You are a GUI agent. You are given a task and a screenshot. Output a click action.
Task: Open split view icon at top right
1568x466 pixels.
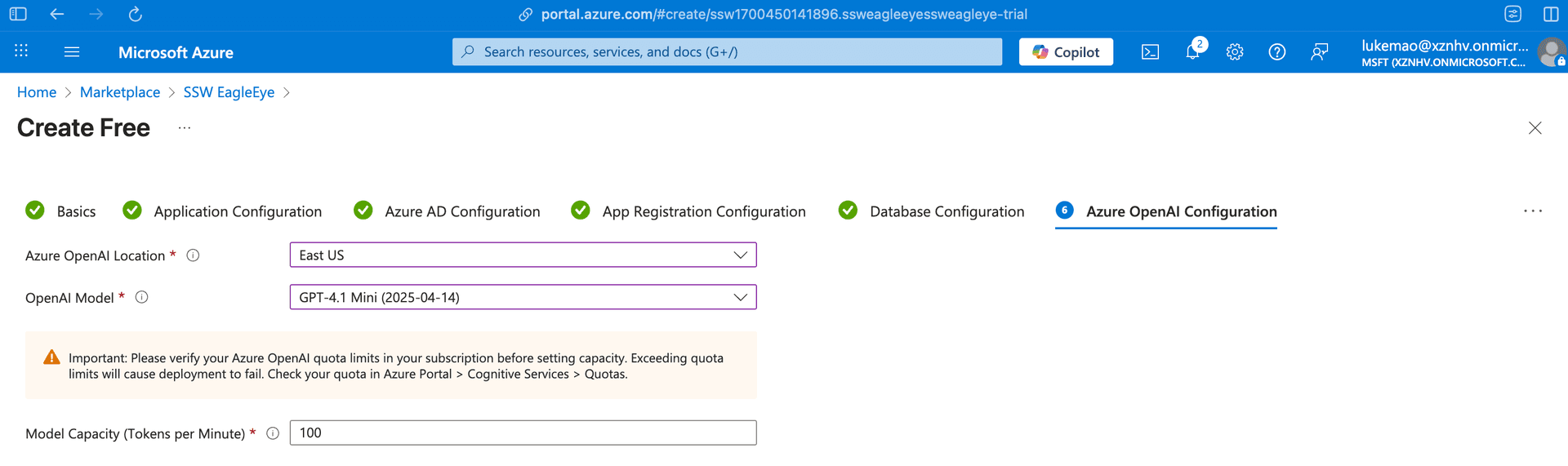pyautogui.click(x=1551, y=14)
